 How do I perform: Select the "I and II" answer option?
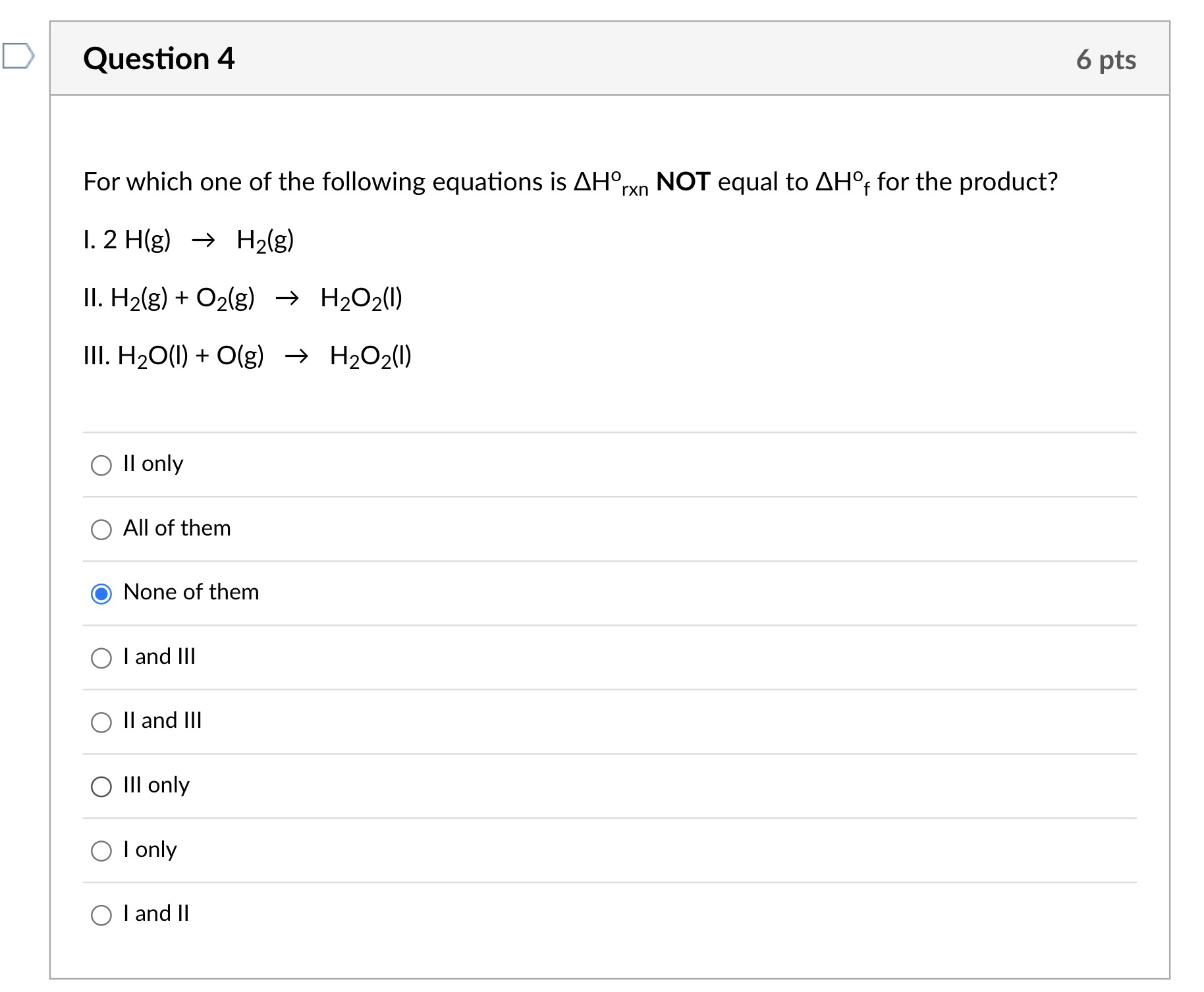pyautogui.click(x=101, y=914)
